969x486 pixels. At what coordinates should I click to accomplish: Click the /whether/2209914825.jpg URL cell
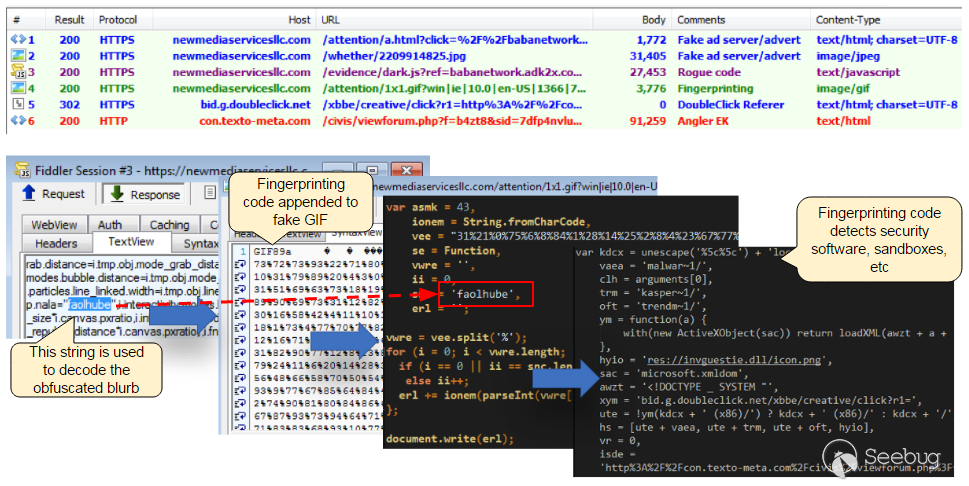coord(394,56)
